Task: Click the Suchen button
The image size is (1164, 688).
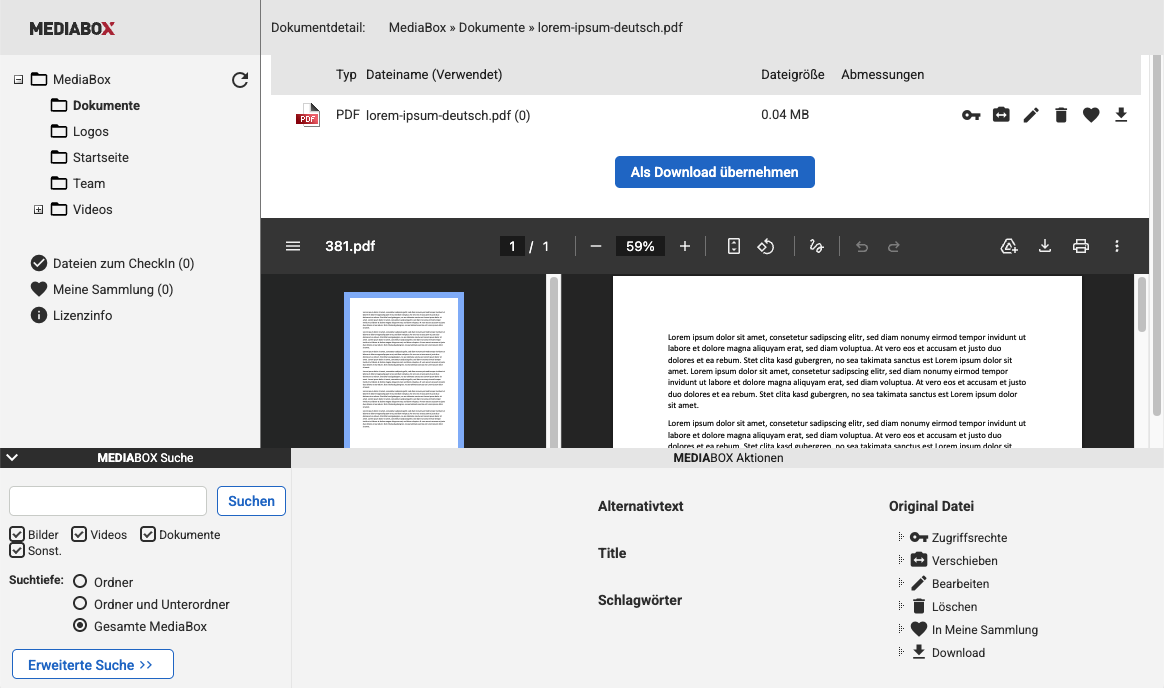Action: [252, 501]
